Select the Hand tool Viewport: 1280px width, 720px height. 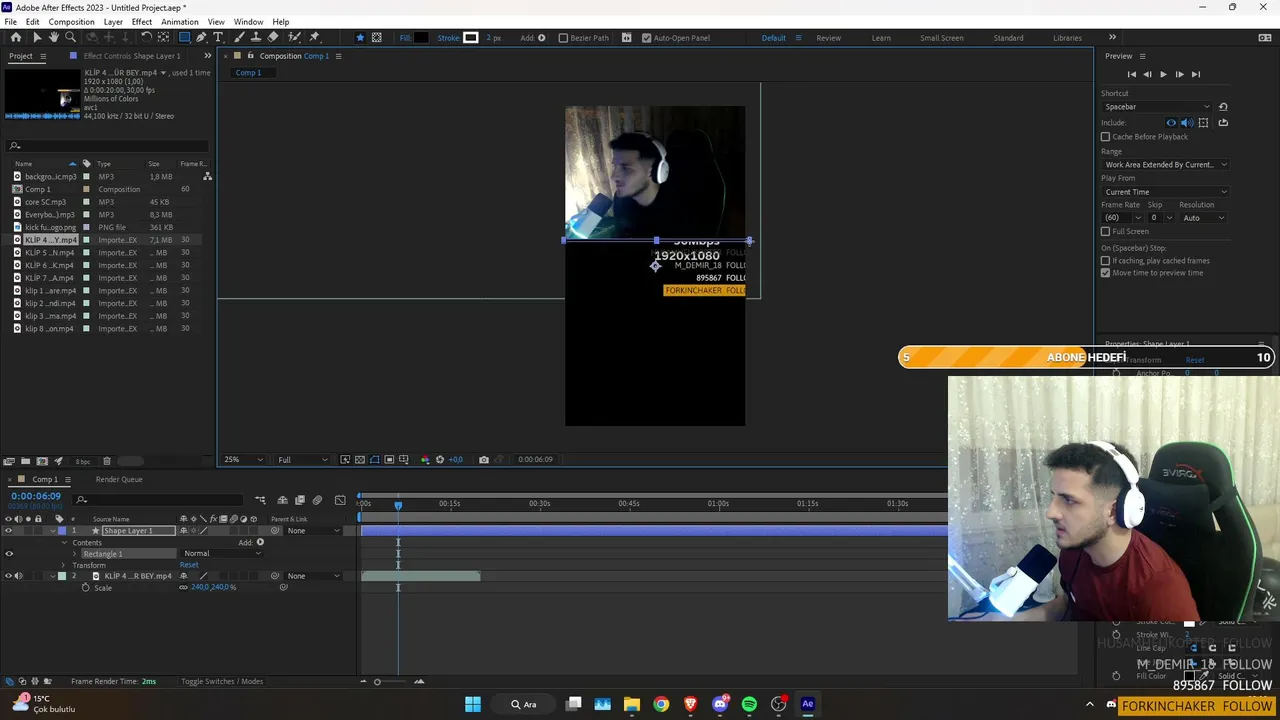coord(54,37)
